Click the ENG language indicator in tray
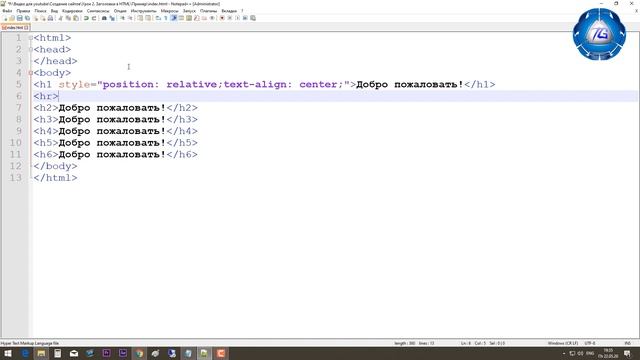640x360 pixels. tap(590, 353)
